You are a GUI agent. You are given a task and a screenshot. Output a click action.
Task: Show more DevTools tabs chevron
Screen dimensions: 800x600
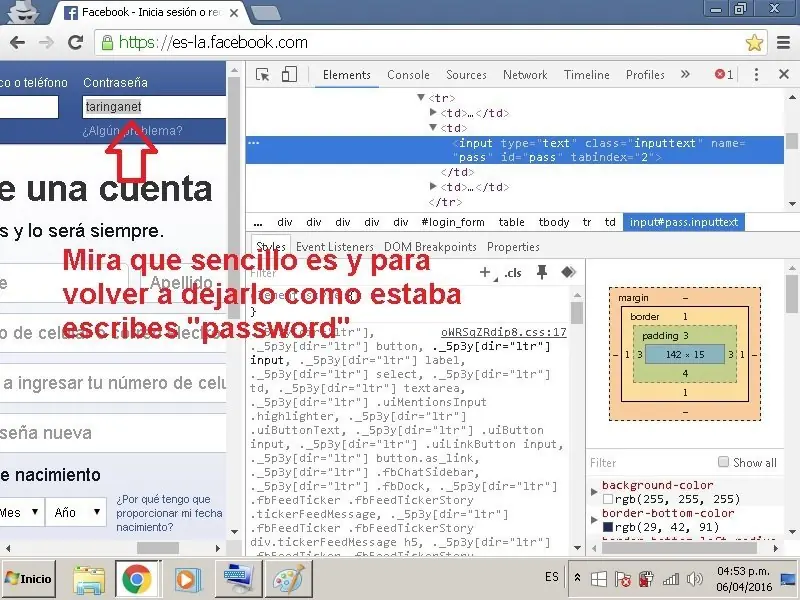tap(685, 74)
